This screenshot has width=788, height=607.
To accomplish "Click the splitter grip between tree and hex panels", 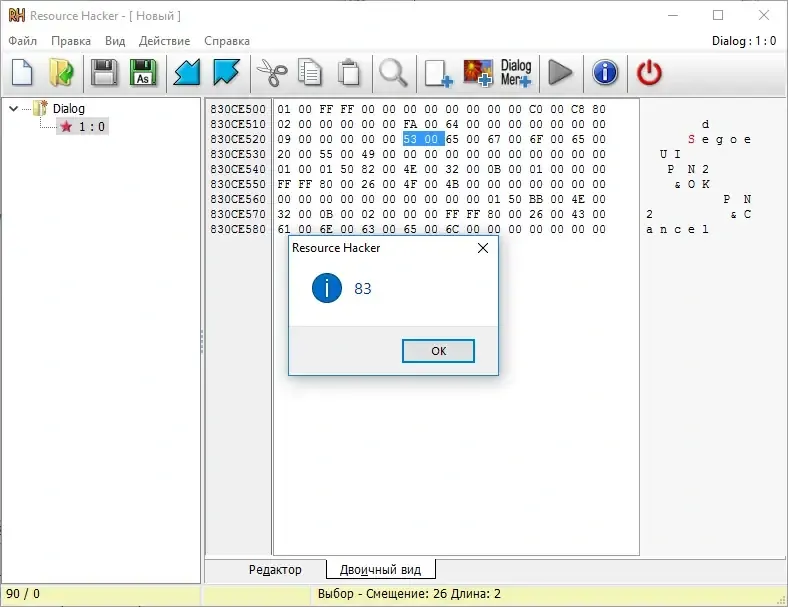I will [202, 342].
